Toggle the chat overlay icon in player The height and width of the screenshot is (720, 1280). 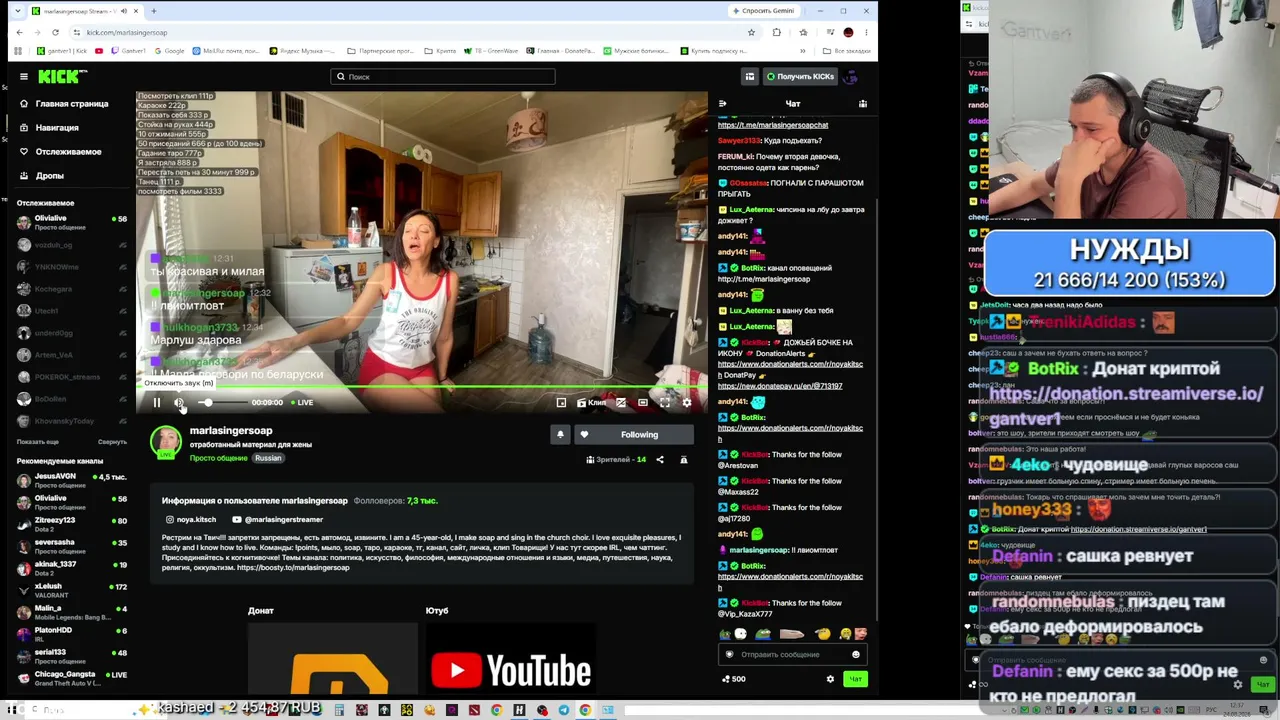[621, 403]
